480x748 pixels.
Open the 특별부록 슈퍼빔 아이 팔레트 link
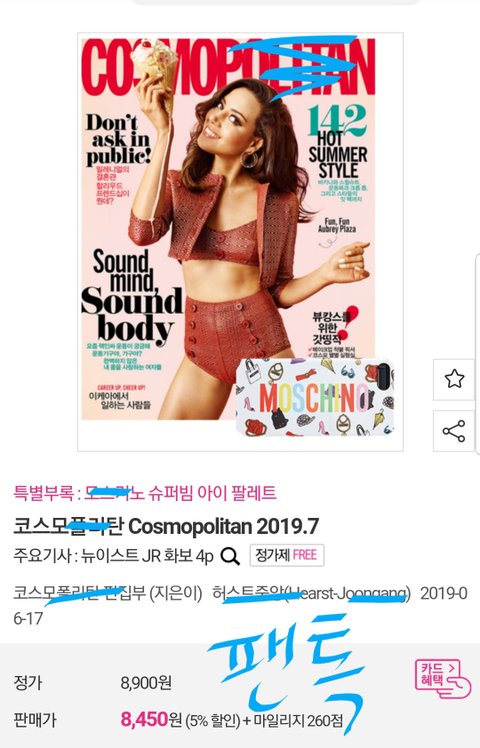pyautogui.click(x=145, y=492)
